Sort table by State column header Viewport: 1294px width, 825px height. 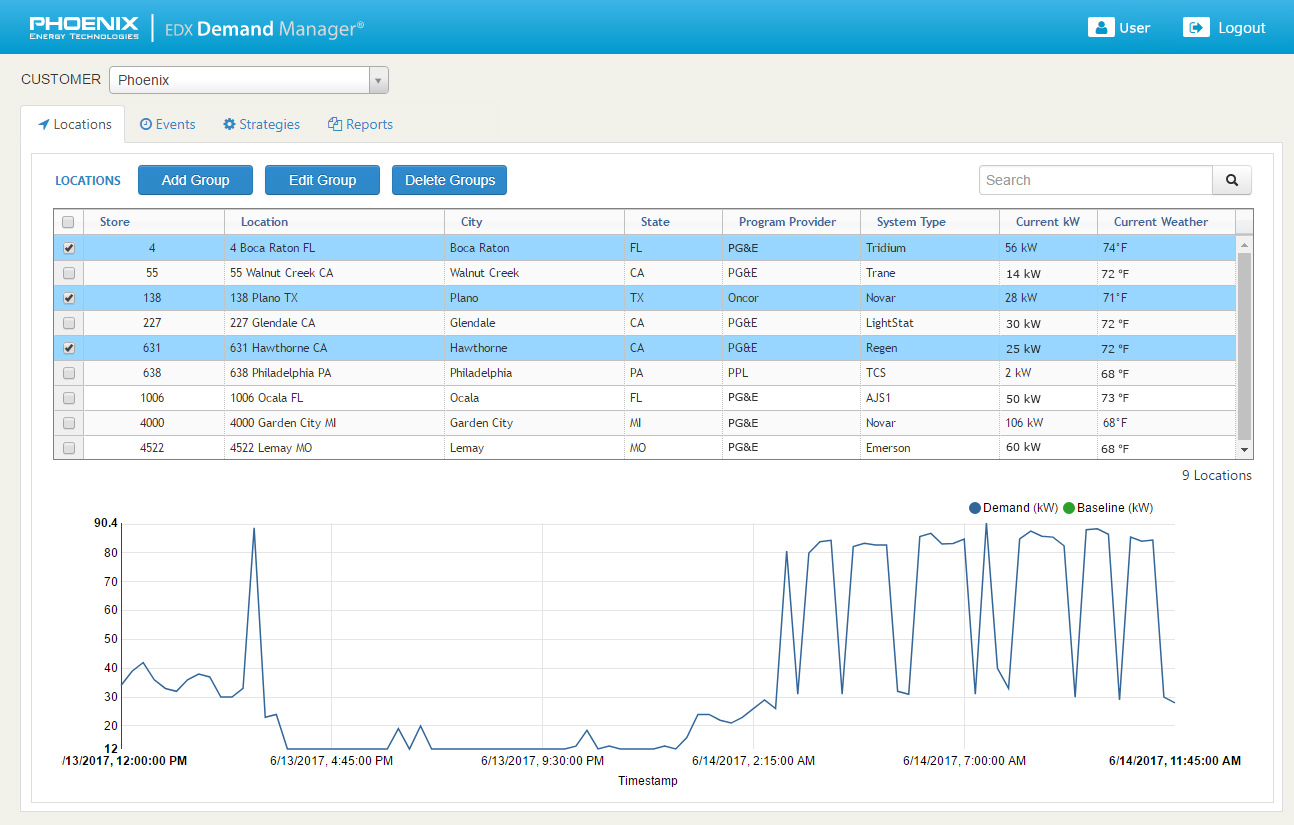[655, 222]
